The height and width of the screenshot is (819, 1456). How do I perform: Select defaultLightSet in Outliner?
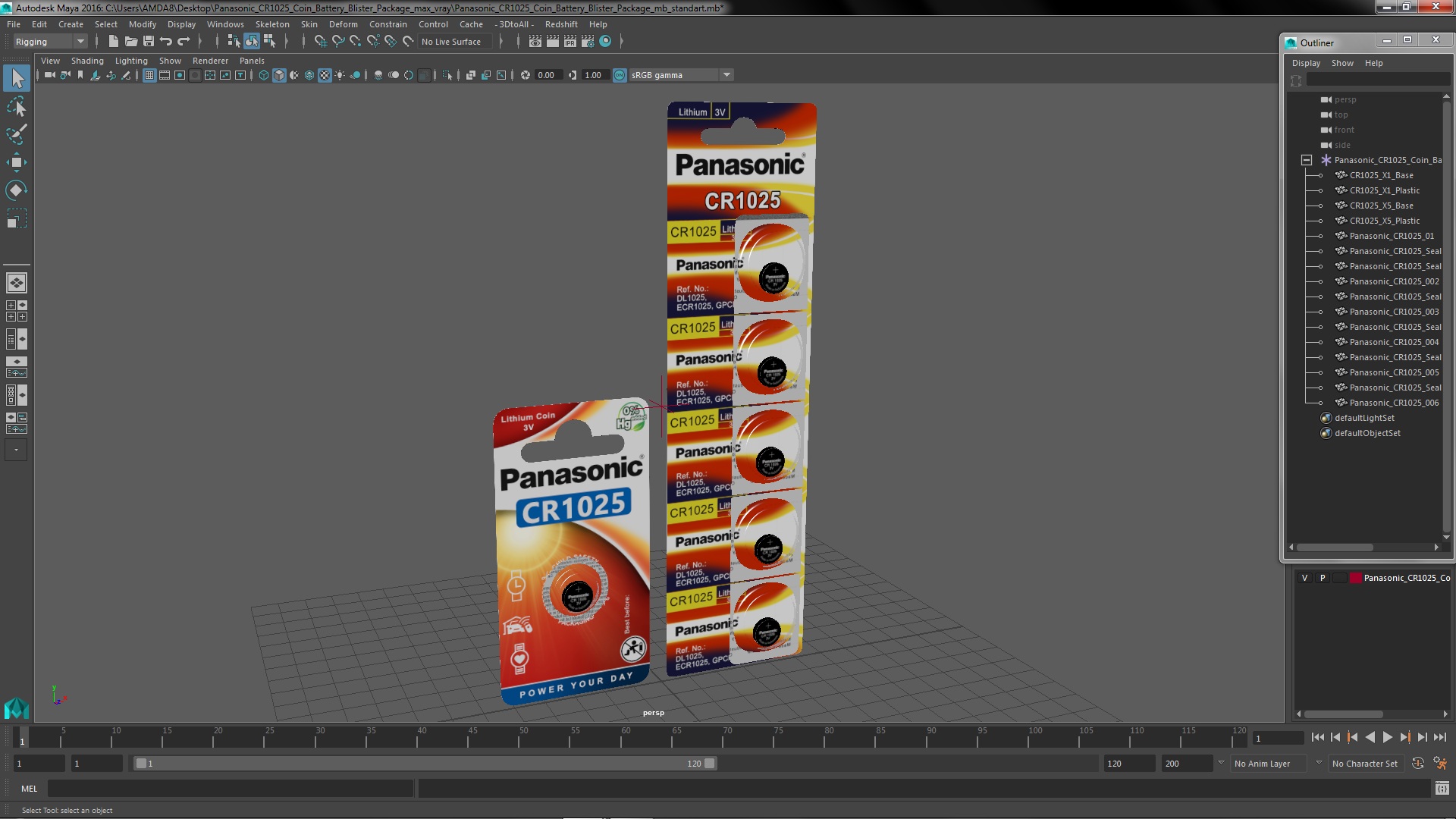click(x=1364, y=418)
